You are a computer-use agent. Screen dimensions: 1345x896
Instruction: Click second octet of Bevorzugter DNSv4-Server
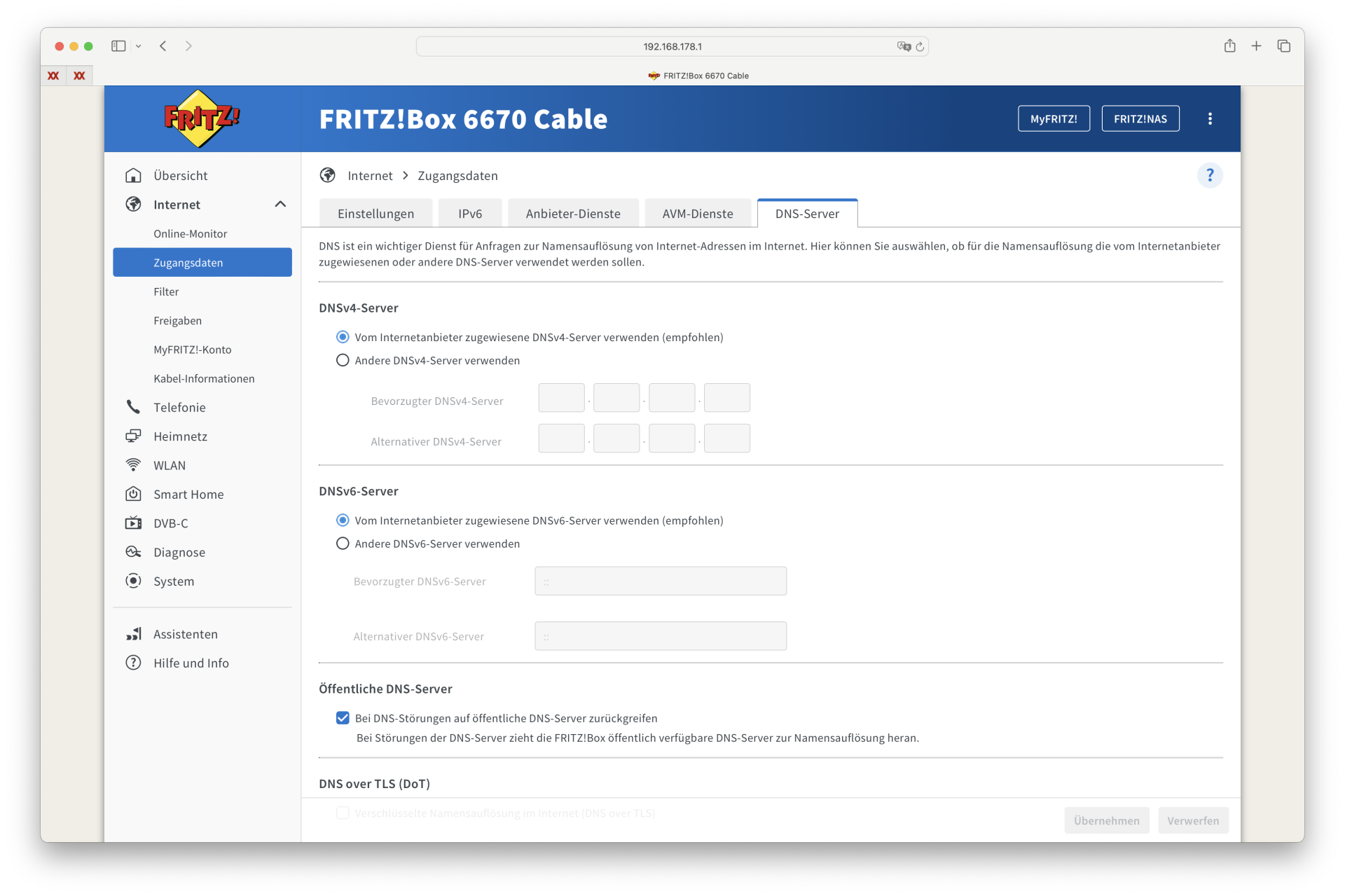pyautogui.click(x=616, y=398)
